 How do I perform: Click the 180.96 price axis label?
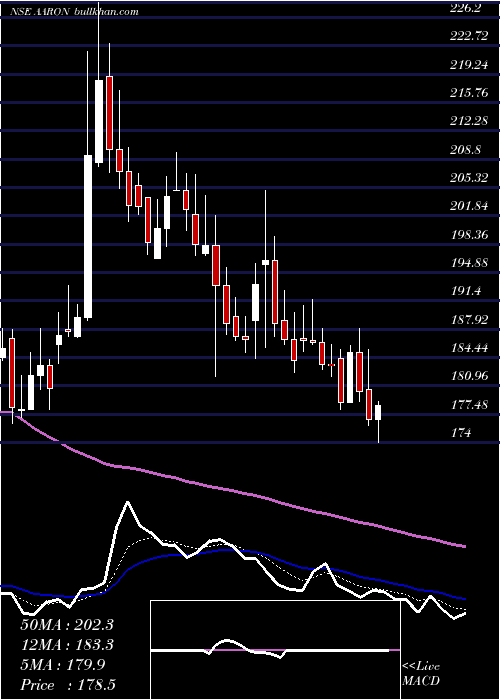[469, 375]
